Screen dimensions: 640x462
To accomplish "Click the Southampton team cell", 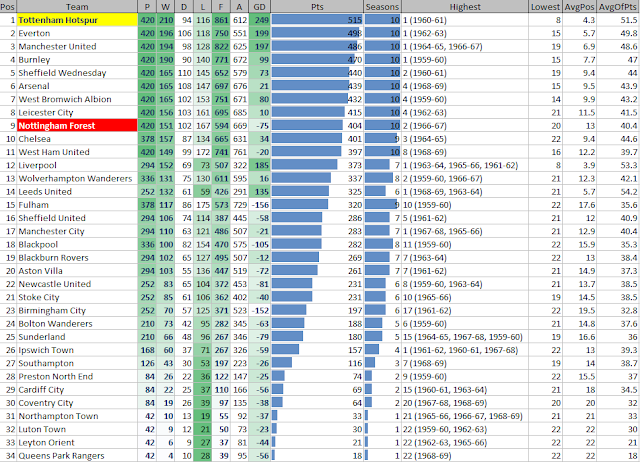I will click(x=77, y=363).
